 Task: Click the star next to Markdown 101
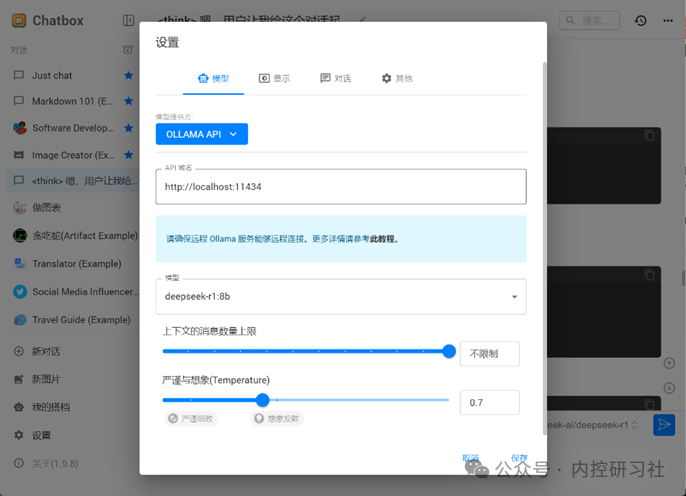click(x=128, y=101)
